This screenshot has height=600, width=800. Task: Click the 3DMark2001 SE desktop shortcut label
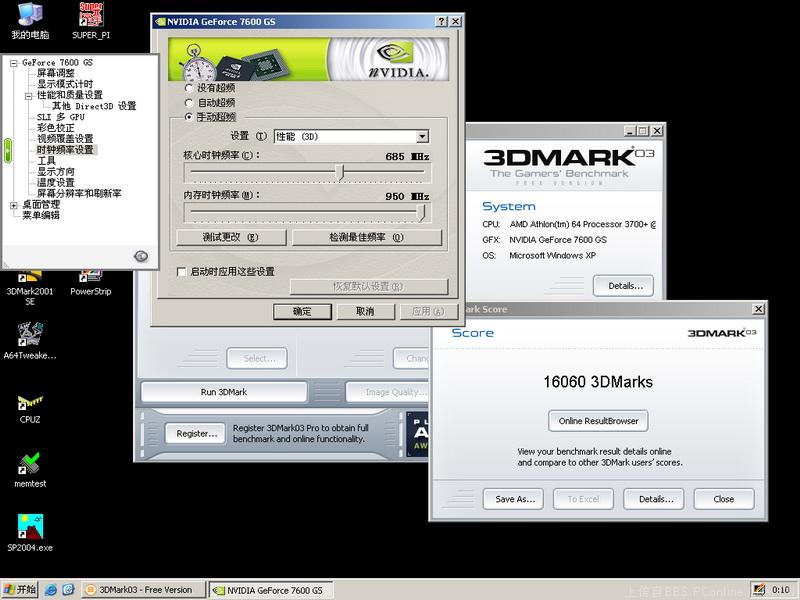pyautogui.click(x=30, y=296)
